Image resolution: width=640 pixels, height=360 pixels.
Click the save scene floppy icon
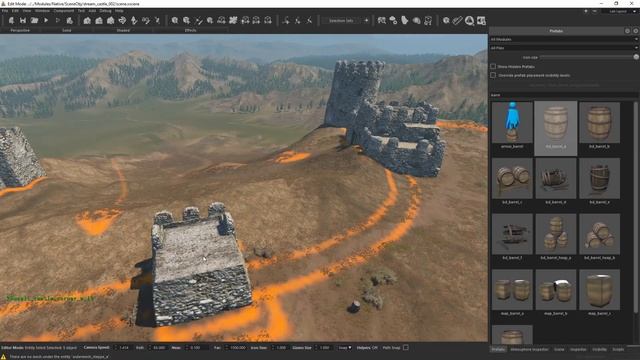coord(23,20)
